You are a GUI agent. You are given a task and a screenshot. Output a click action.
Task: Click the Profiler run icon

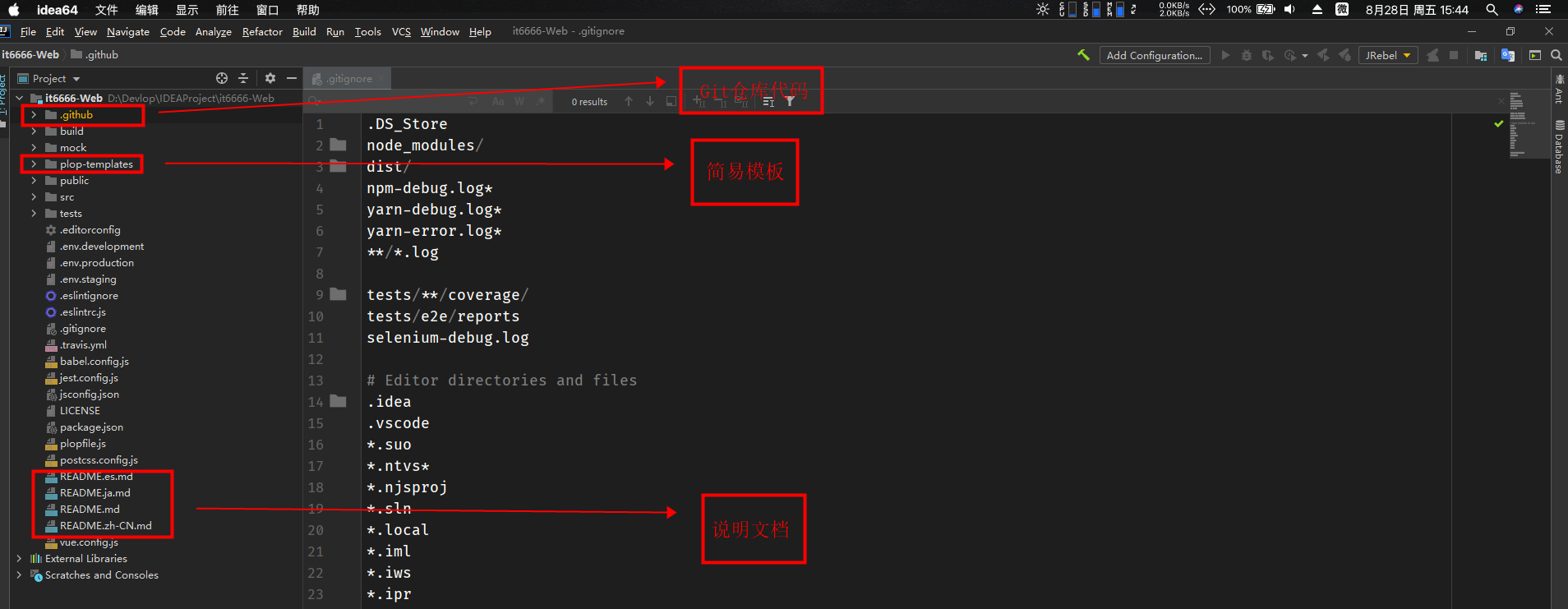click(x=1291, y=55)
